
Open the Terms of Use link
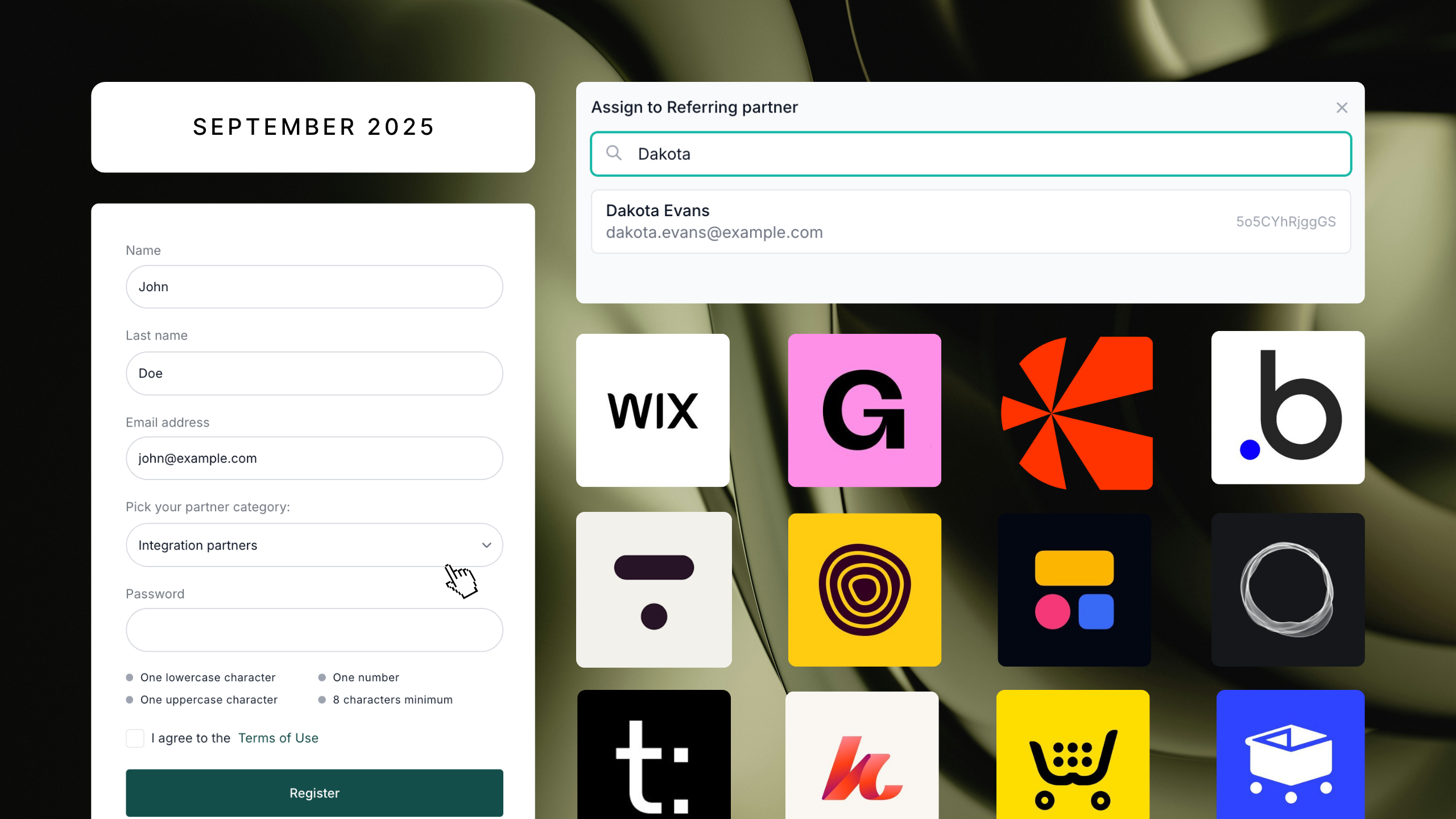[x=278, y=738]
